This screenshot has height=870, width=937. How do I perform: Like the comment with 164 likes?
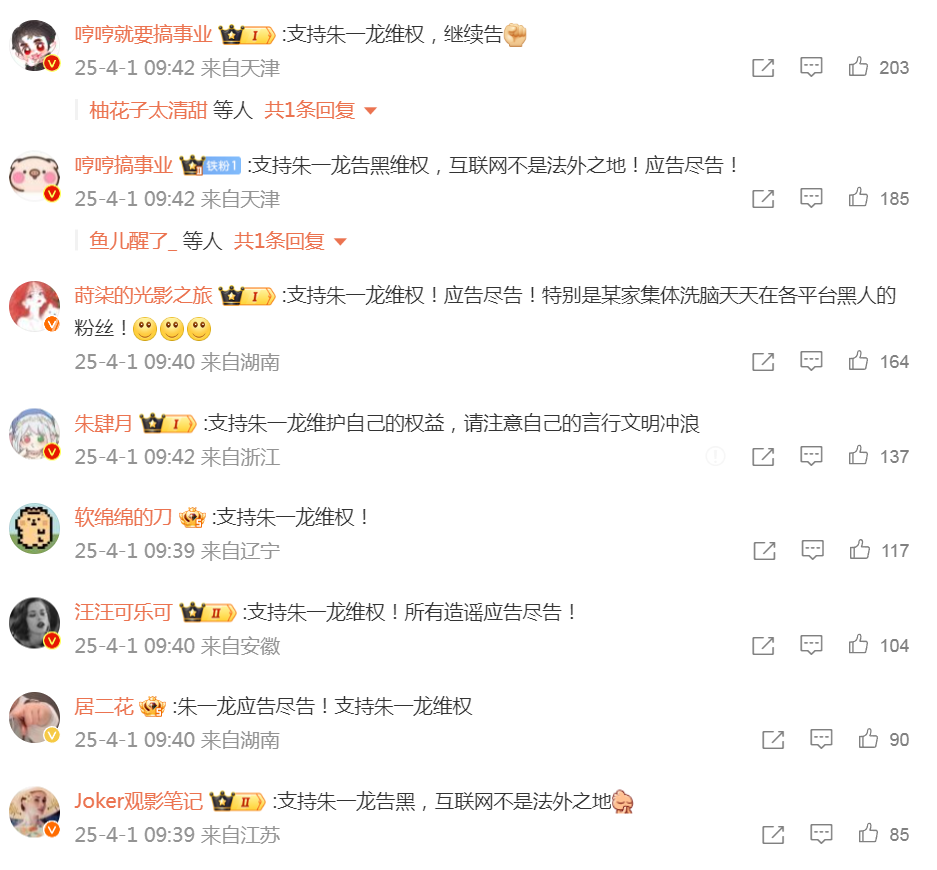tap(858, 360)
